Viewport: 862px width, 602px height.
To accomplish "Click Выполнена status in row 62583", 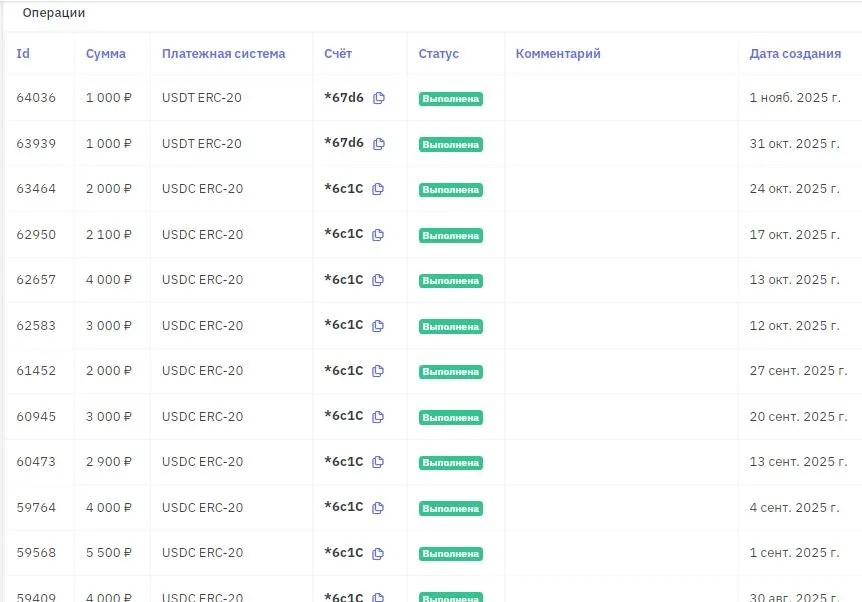I will 451,327.
